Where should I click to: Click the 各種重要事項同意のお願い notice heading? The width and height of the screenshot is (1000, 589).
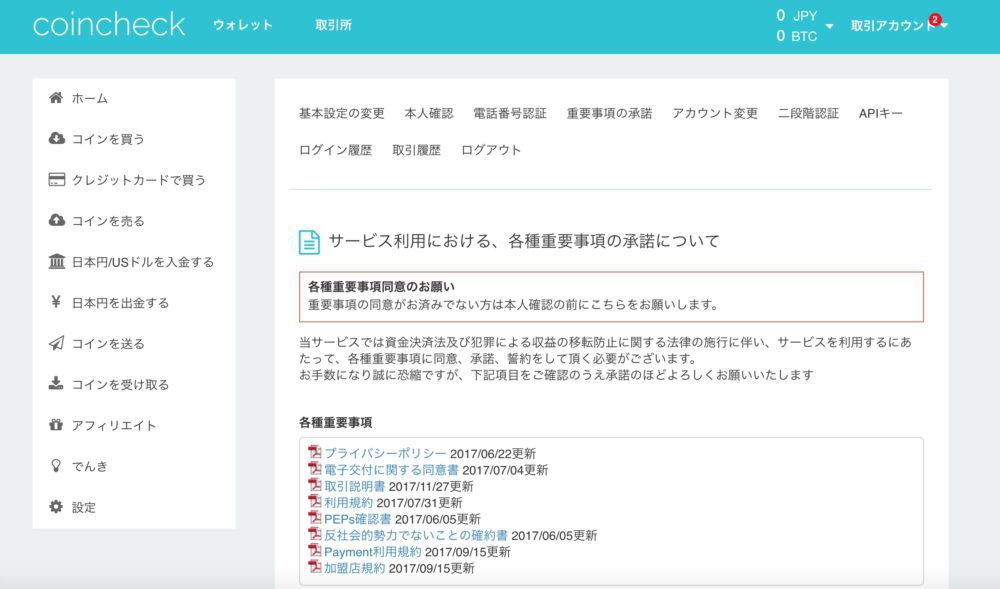[x=381, y=287]
